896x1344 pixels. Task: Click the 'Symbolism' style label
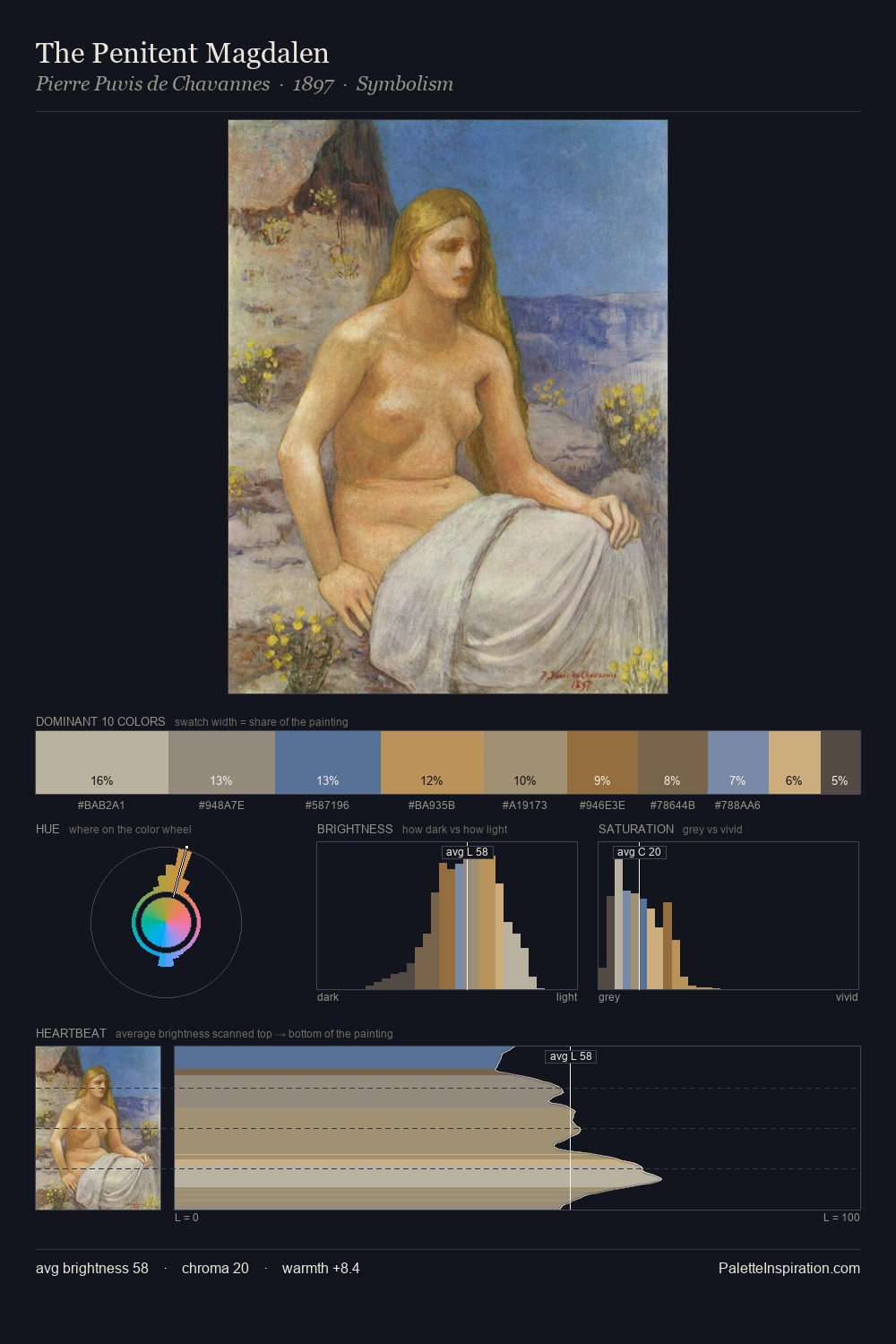click(x=405, y=84)
